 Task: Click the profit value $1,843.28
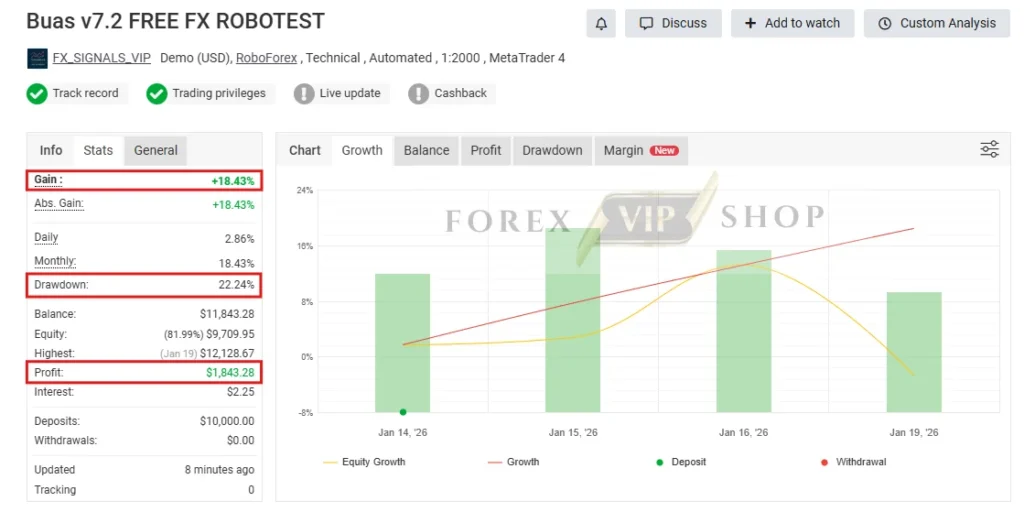[230, 373]
